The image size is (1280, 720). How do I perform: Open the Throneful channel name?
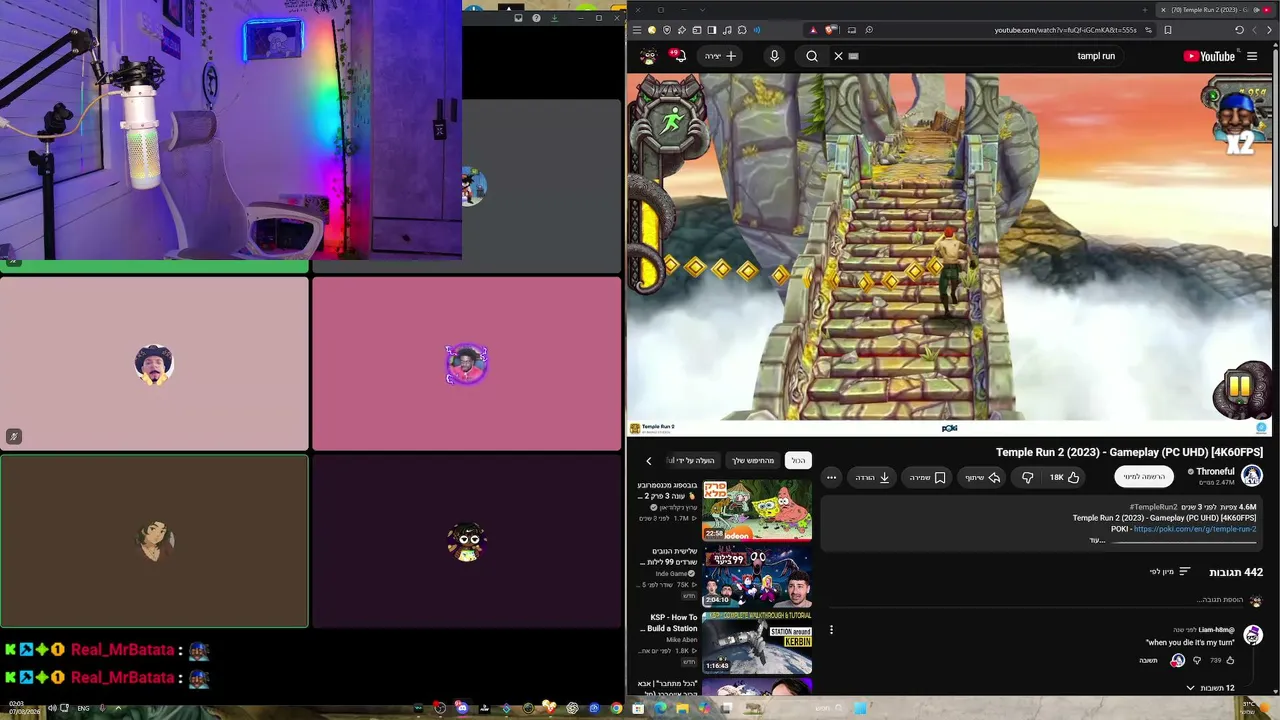1215,471
